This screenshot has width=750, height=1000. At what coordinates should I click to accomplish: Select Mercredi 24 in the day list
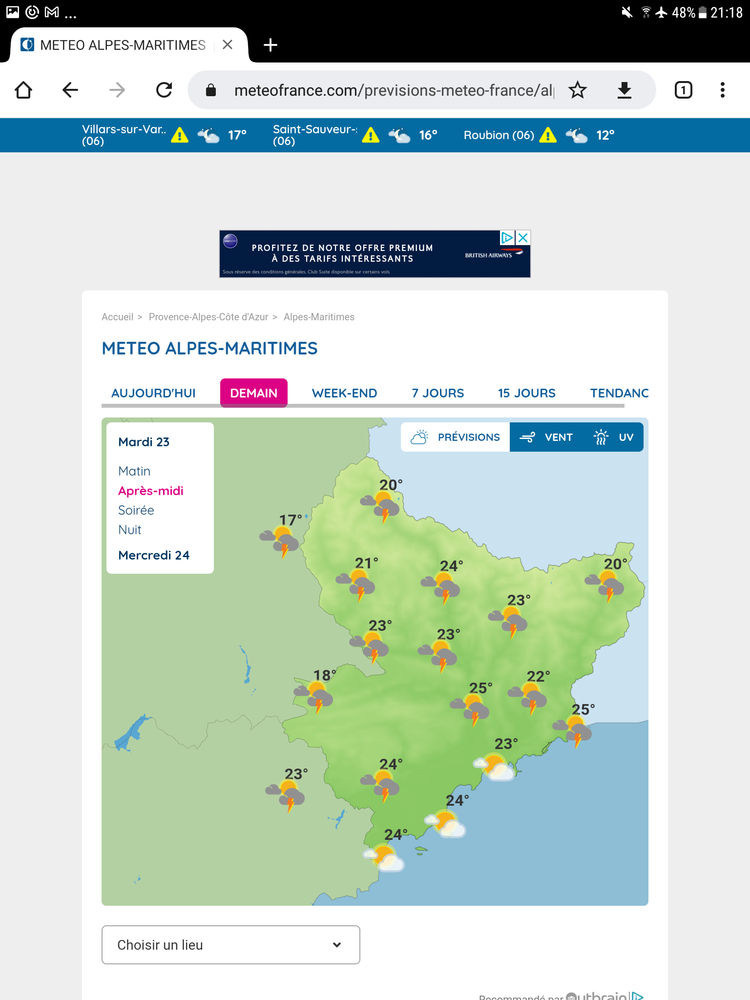[x=154, y=555]
